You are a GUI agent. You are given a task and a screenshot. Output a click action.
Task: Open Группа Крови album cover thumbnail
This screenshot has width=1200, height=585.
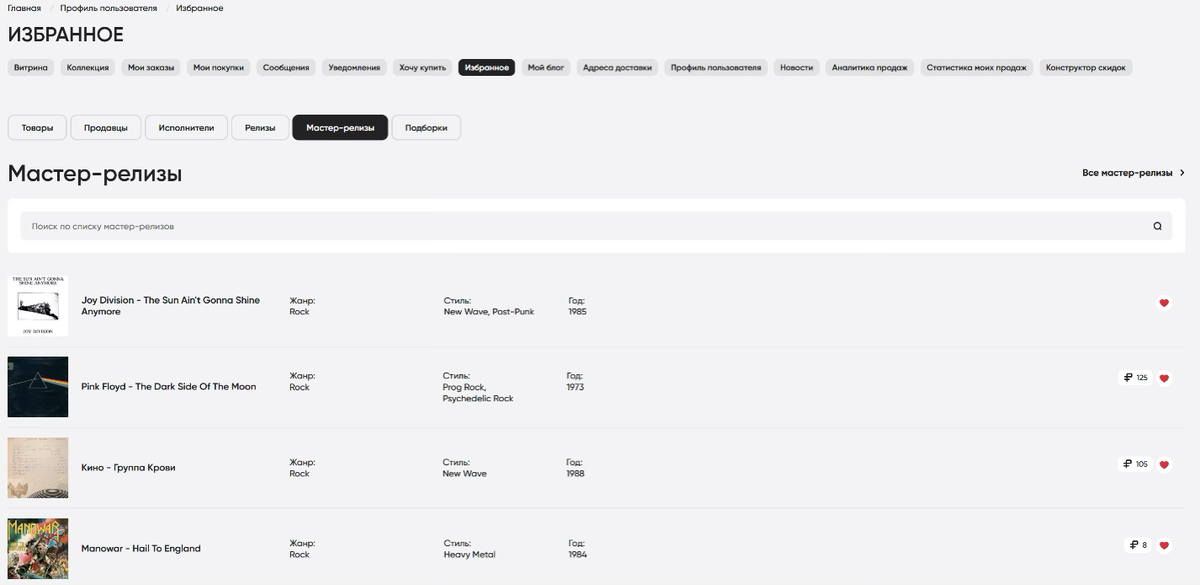(x=38, y=468)
